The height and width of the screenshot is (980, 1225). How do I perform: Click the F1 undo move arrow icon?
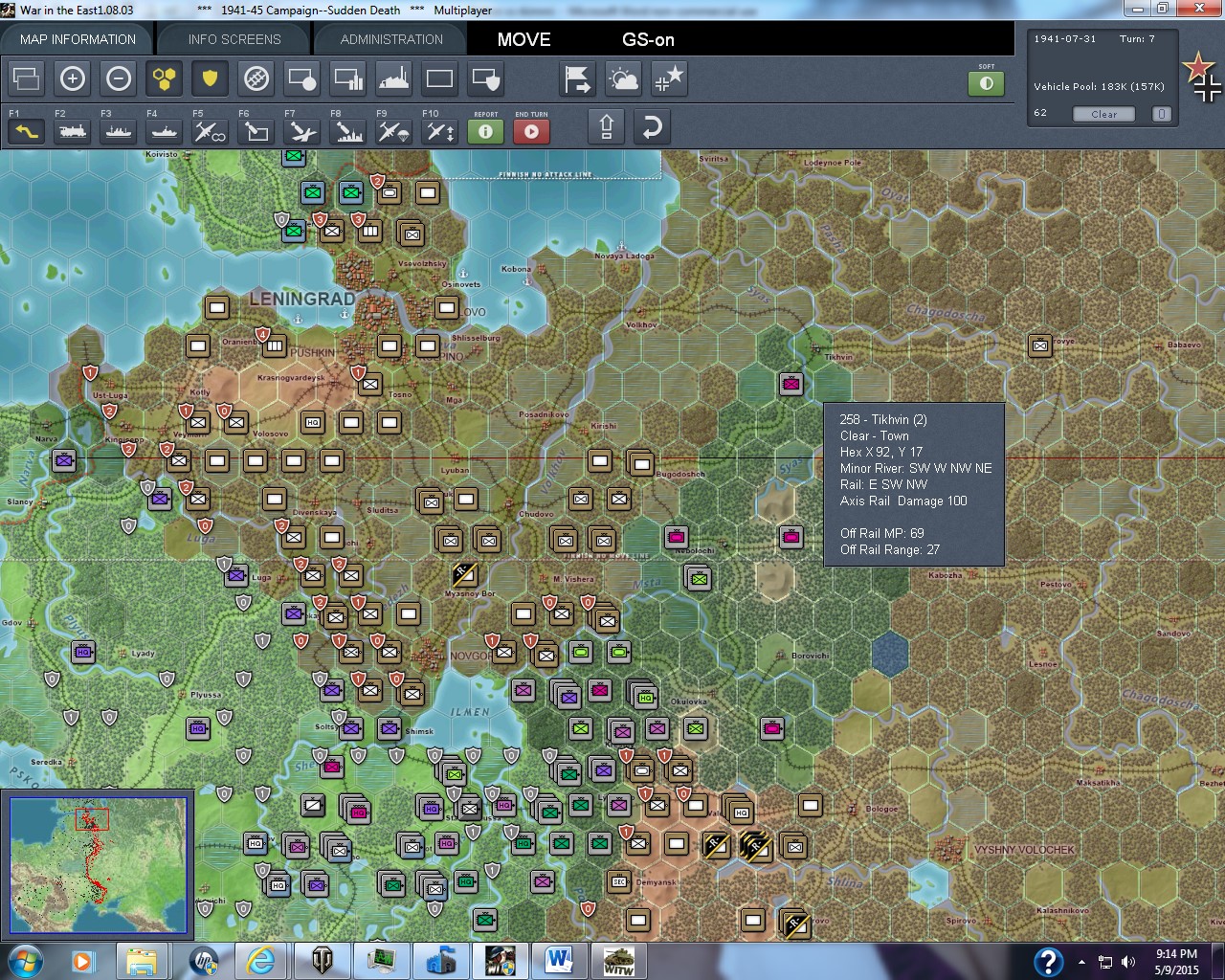(26, 131)
